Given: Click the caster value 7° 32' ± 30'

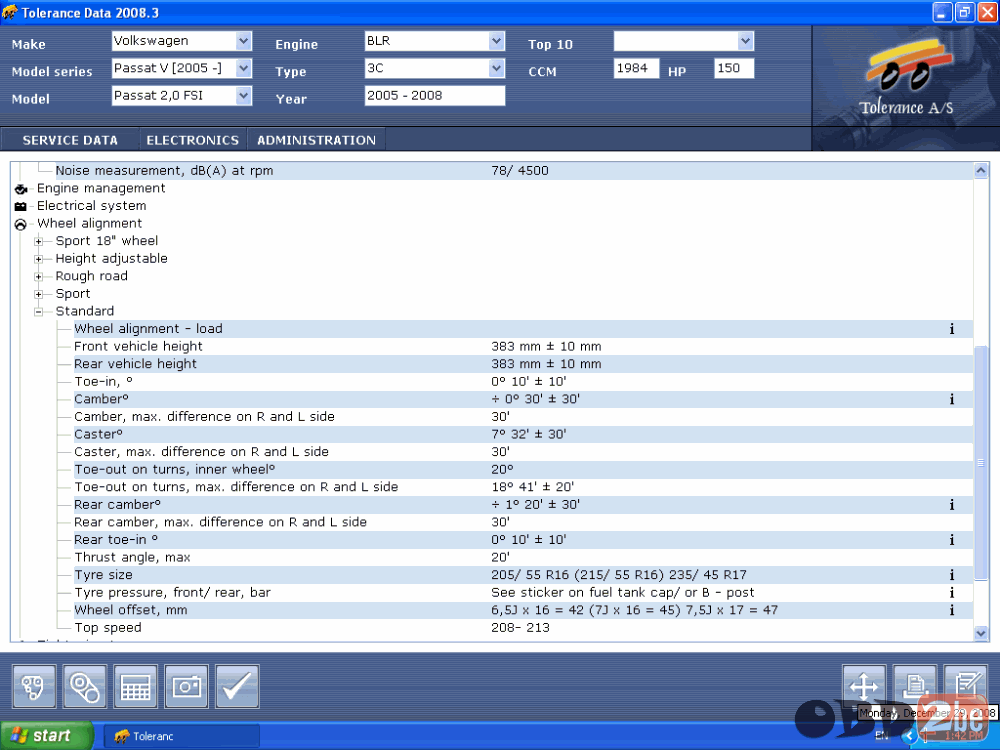Looking at the screenshot, I should [x=529, y=434].
